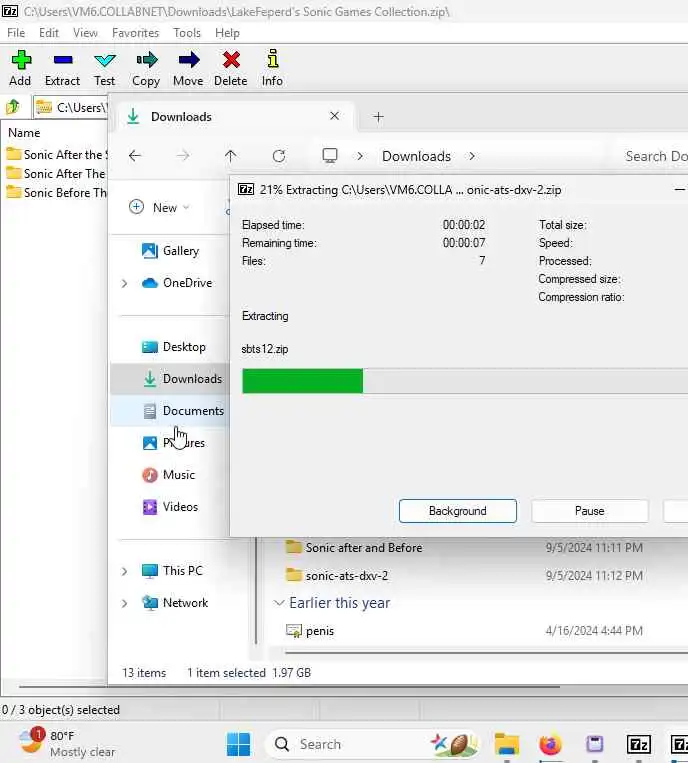Open the Tools menu in 7-Zip

187,33
